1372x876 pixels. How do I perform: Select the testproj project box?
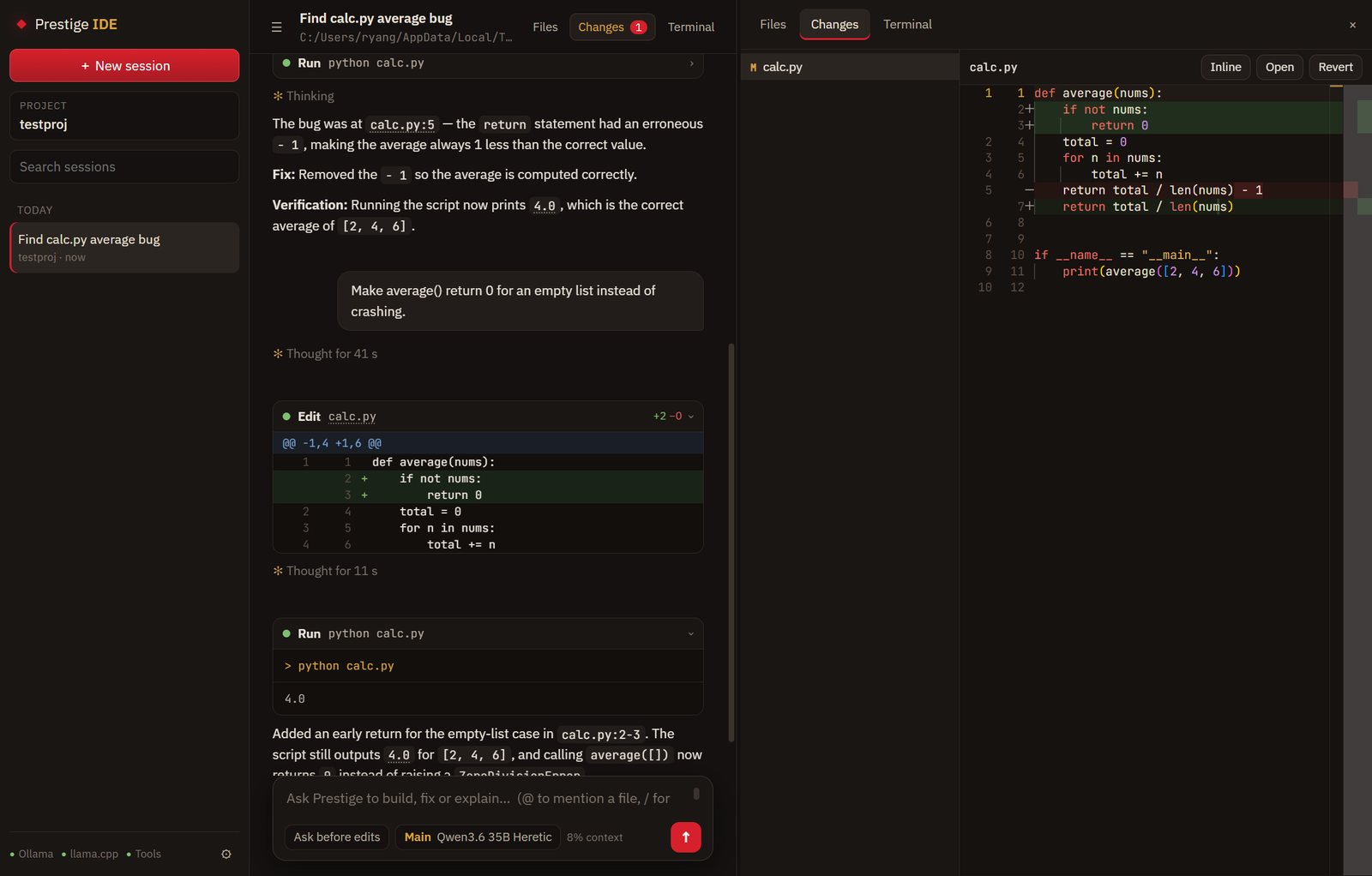coord(124,116)
